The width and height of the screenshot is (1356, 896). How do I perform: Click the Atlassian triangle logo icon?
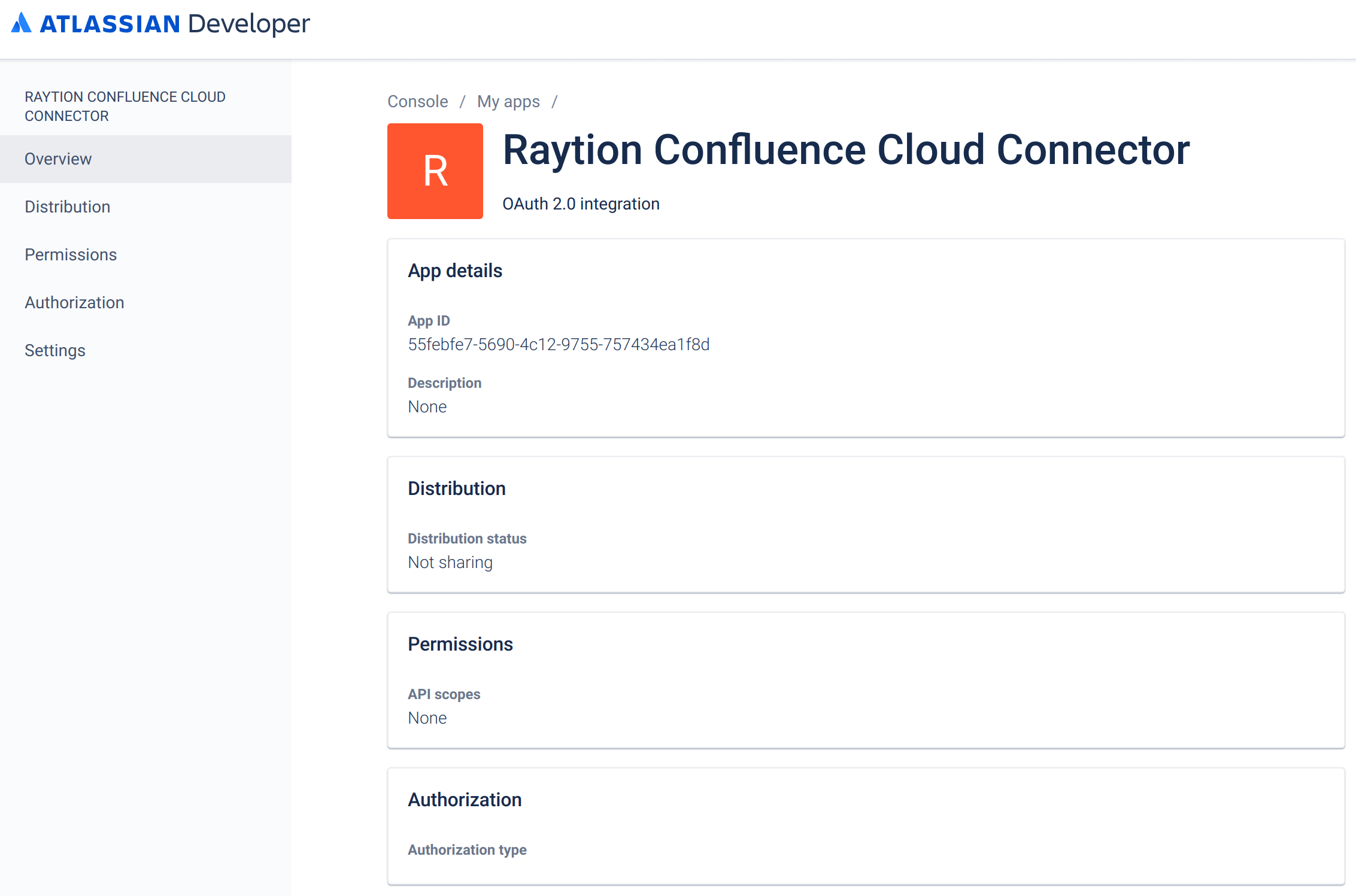(x=21, y=23)
